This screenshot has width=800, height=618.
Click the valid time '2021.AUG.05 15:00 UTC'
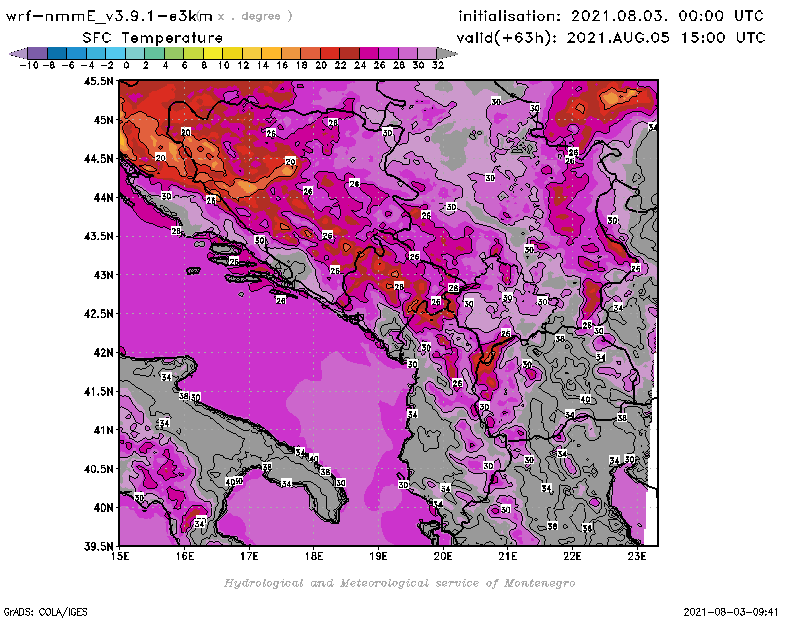point(666,37)
